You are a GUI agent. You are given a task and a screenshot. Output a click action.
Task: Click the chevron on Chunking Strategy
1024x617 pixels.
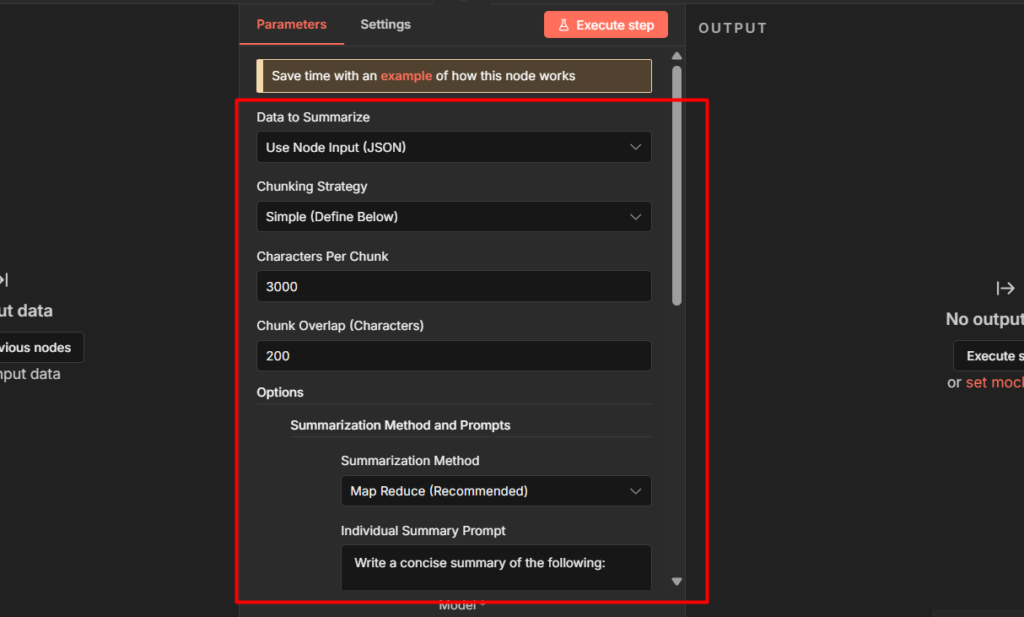(636, 216)
